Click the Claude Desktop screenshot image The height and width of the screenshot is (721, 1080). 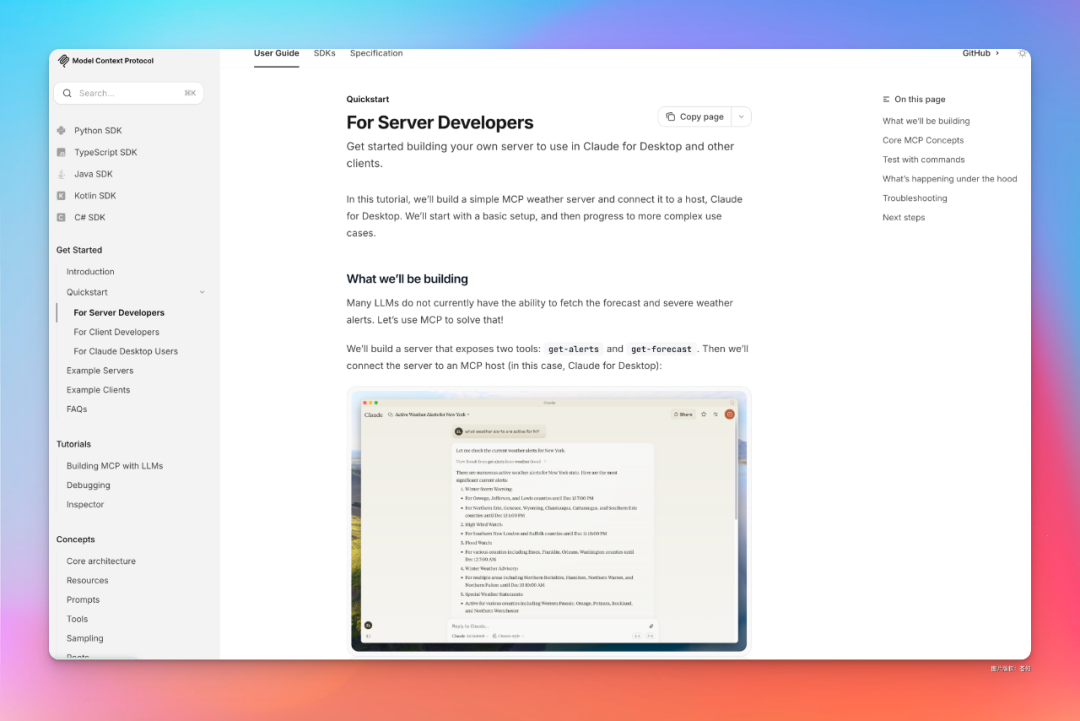(x=549, y=521)
